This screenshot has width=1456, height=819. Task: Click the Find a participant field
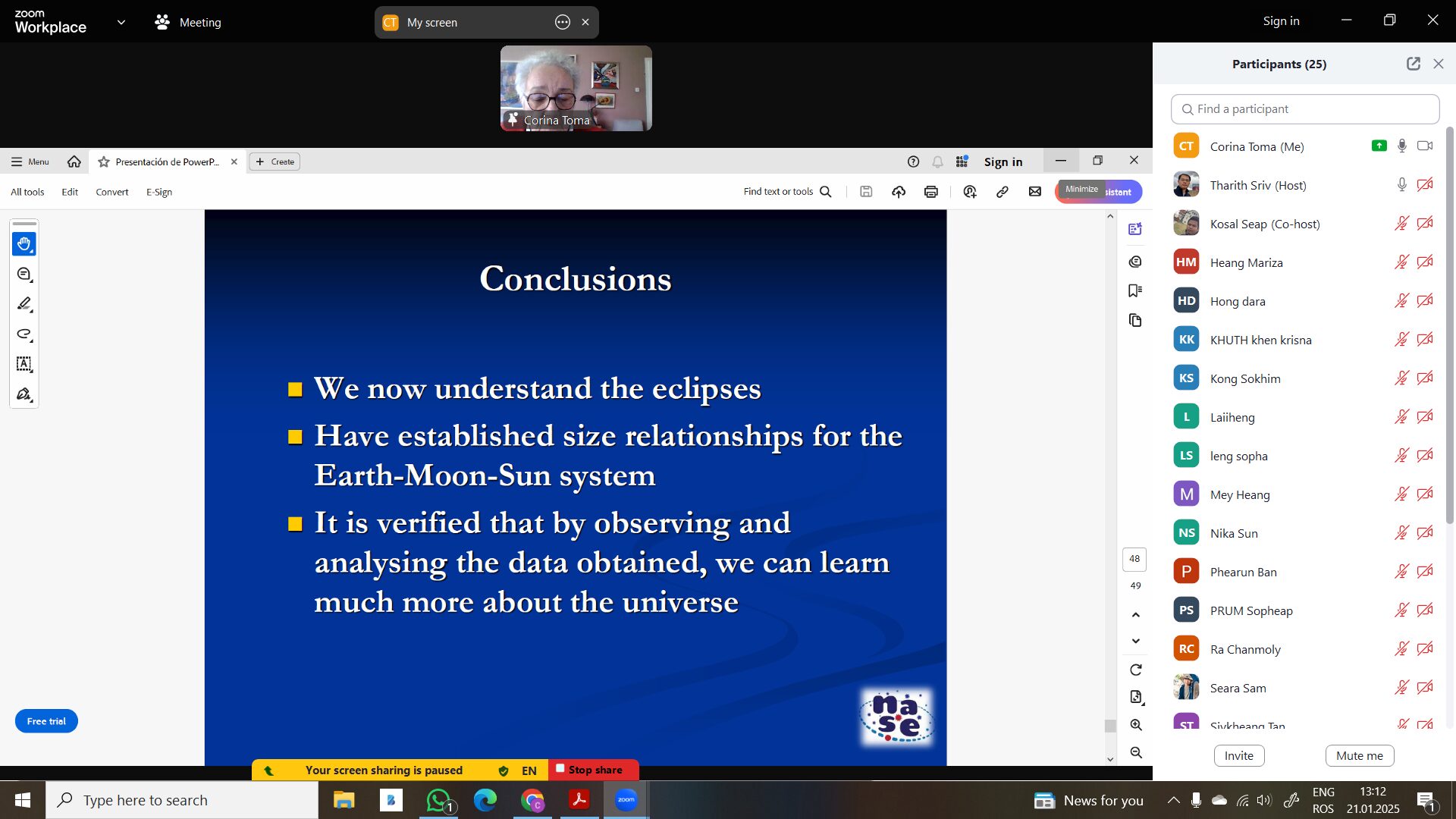click(1305, 109)
